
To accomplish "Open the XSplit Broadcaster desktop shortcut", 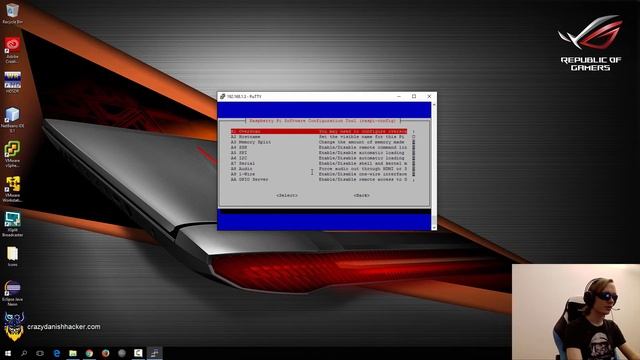I will [x=12, y=224].
